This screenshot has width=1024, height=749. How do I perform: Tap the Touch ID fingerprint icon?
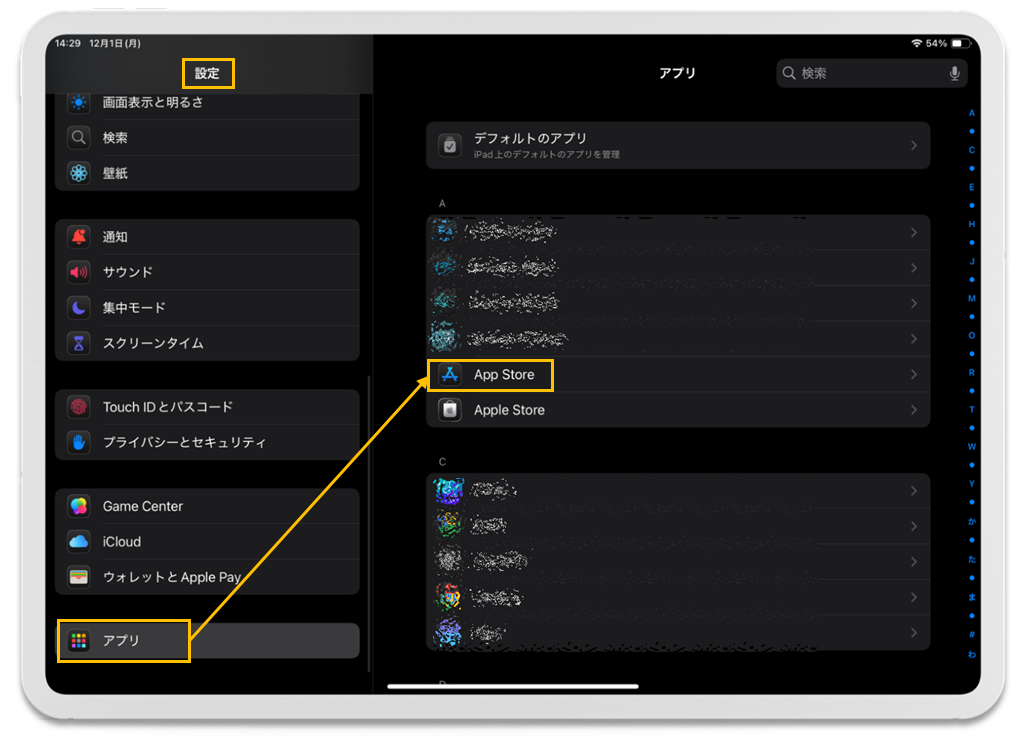[x=79, y=407]
